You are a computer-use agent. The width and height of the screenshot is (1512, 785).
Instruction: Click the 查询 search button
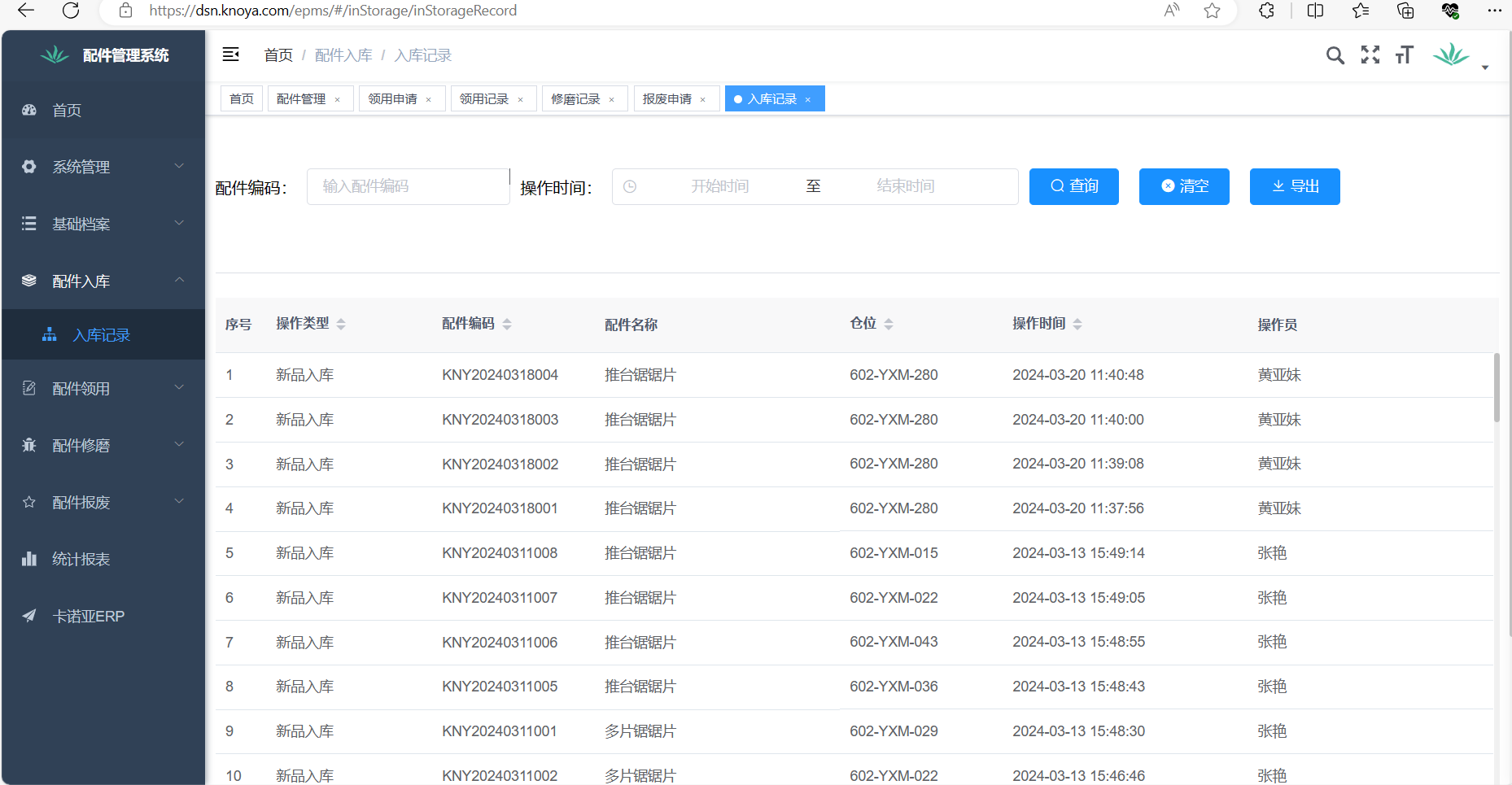click(1074, 186)
